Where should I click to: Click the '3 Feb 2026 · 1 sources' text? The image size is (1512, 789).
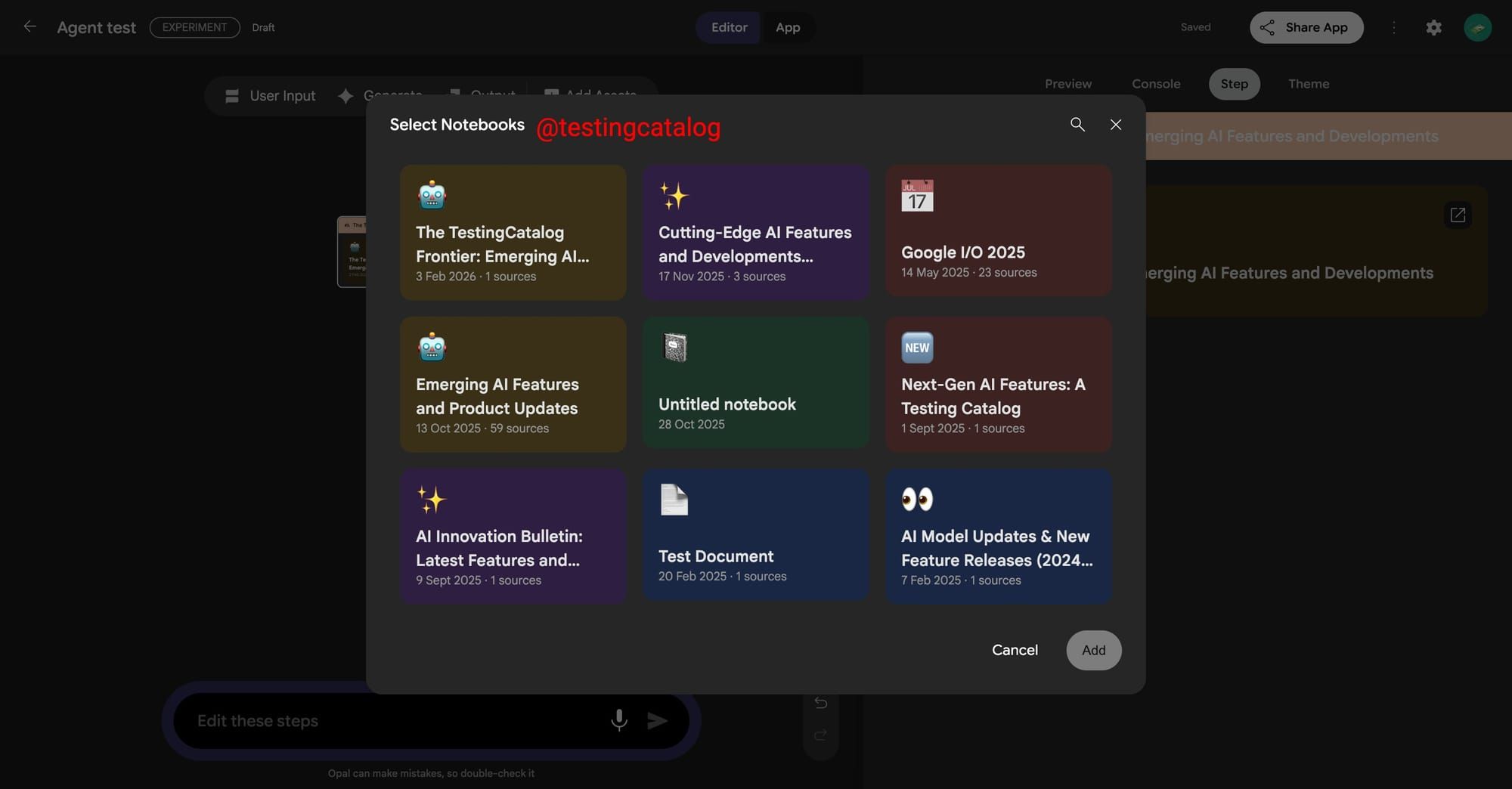(x=476, y=277)
